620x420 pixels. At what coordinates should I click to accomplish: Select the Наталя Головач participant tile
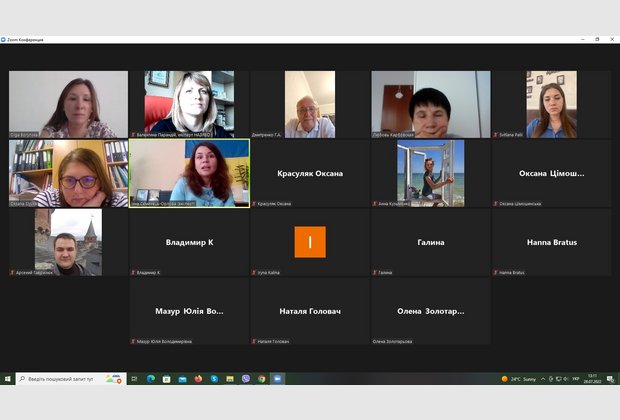[310, 311]
